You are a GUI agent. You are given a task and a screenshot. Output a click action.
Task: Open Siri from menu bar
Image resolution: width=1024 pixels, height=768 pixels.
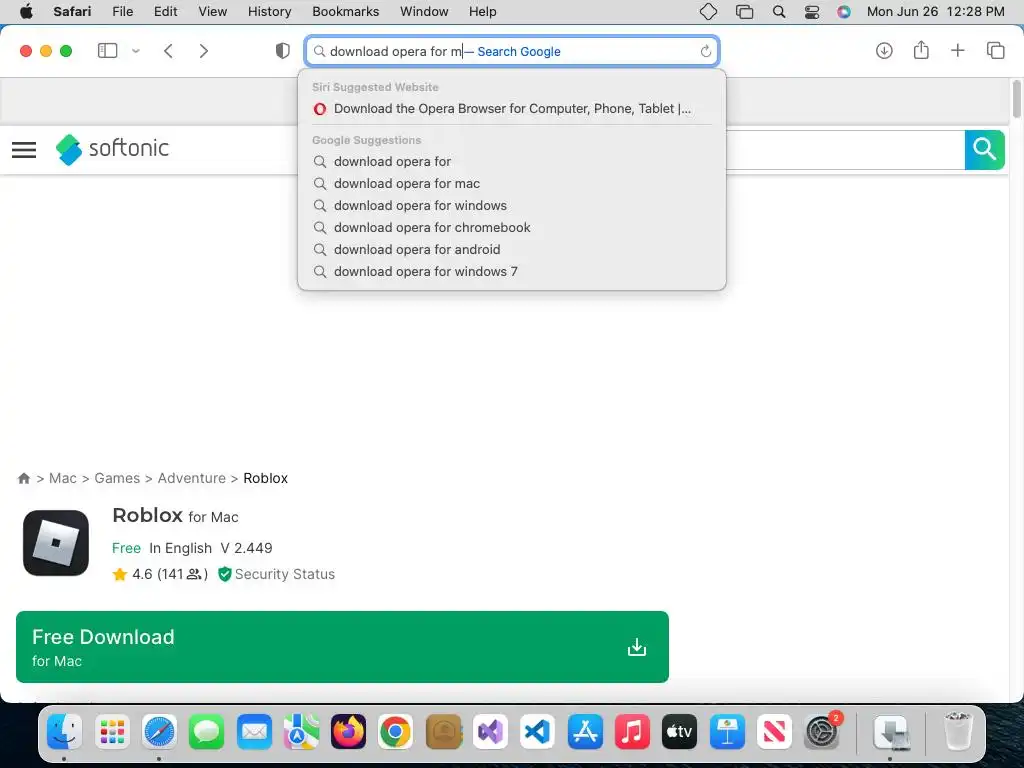click(x=844, y=12)
